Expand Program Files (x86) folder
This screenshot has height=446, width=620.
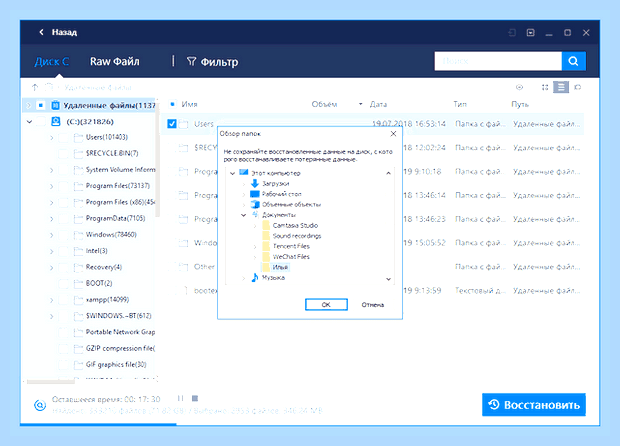(52, 202)
